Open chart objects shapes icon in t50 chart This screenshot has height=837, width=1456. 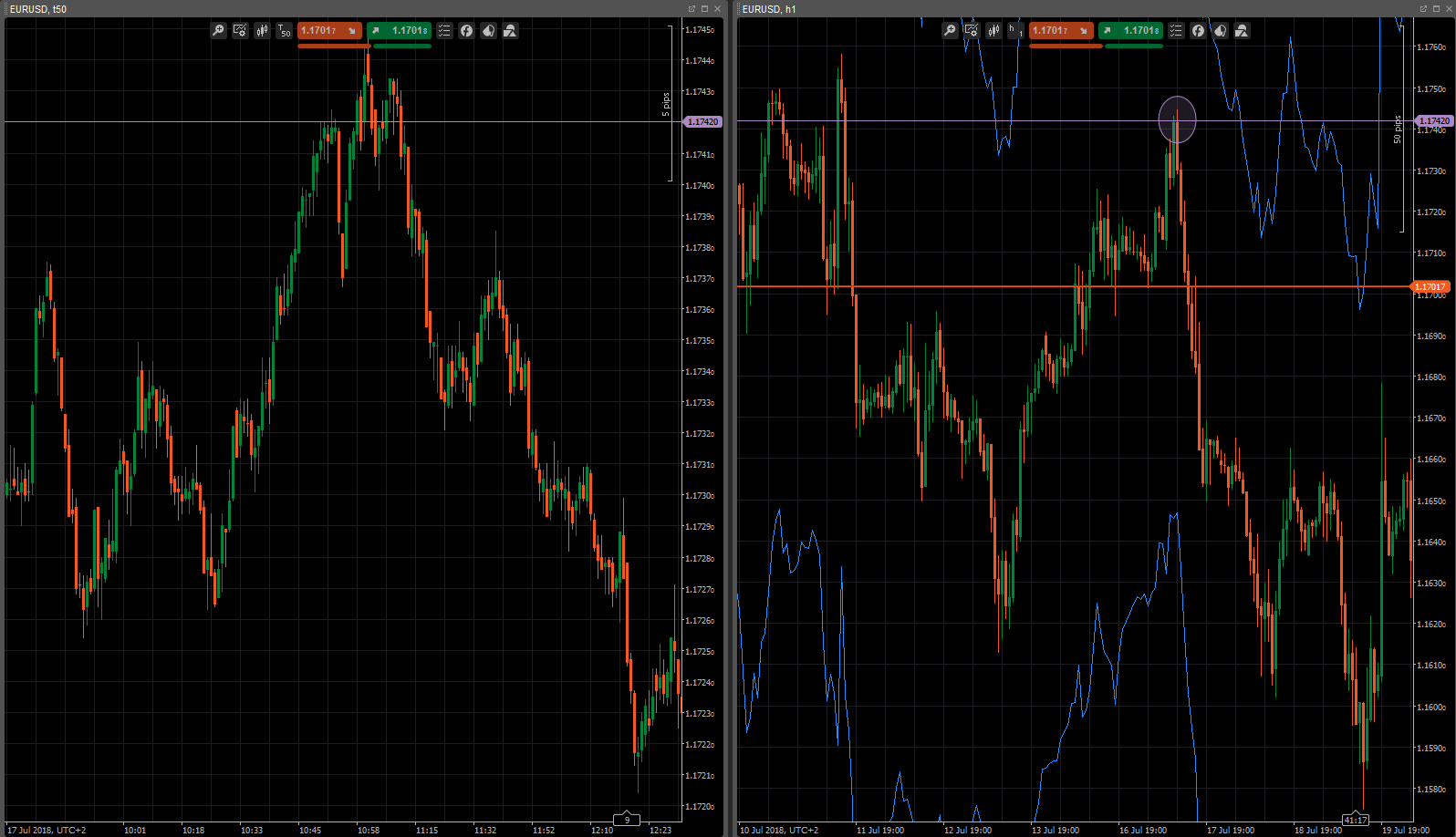click(x=510, y=31)
